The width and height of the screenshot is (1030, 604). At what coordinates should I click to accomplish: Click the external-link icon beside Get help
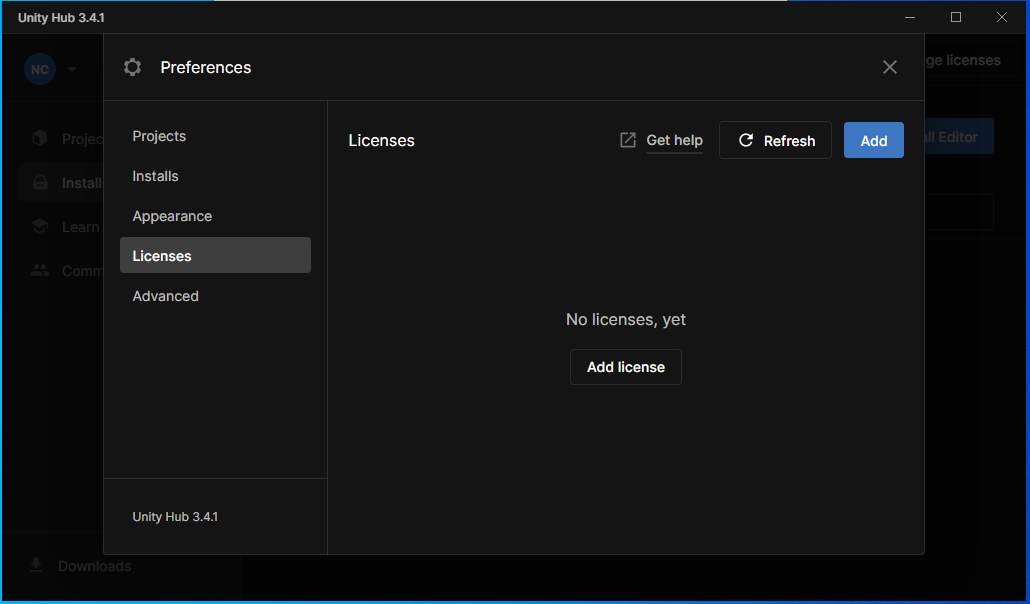628,140
